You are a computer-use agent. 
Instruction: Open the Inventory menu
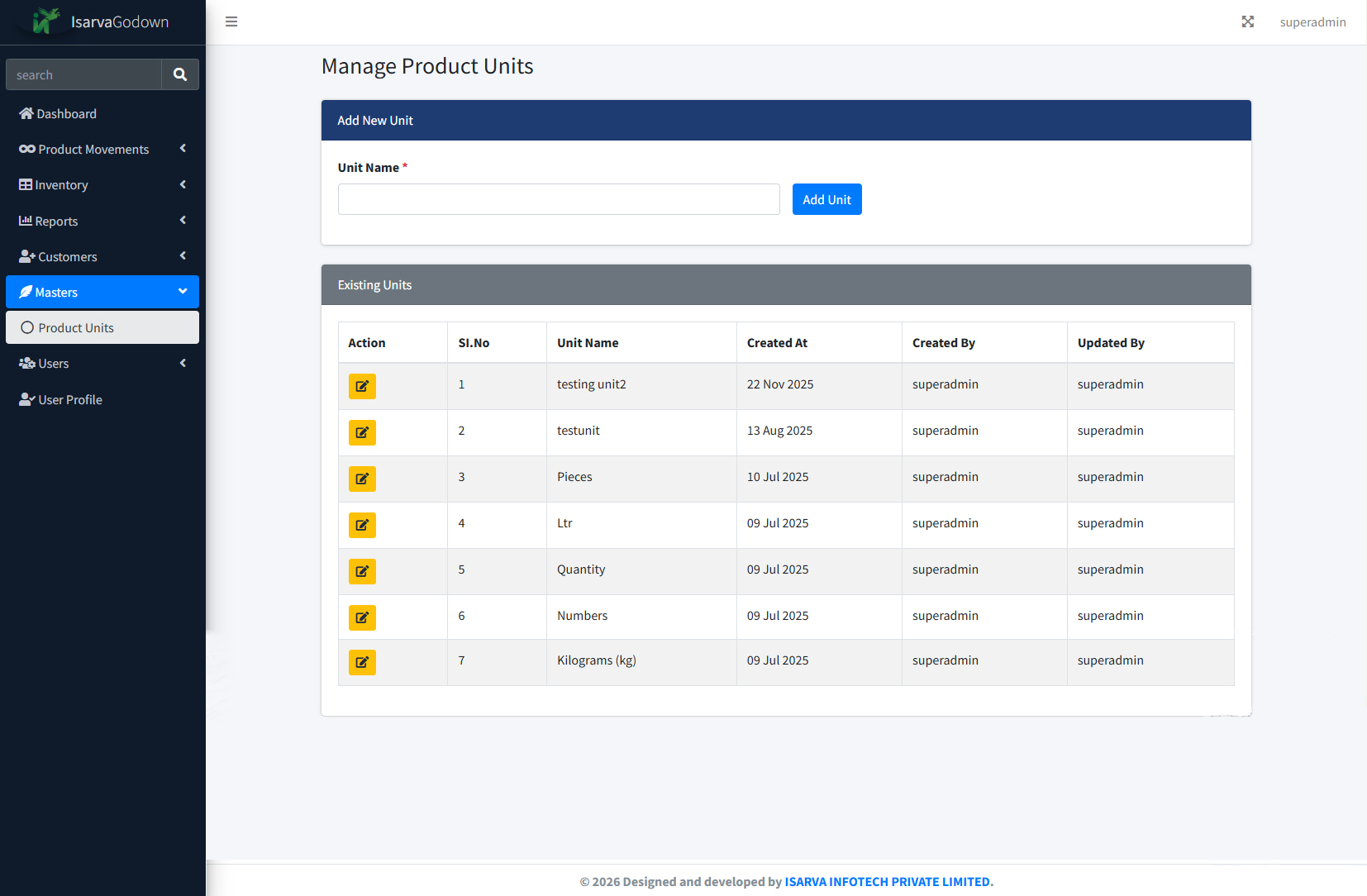[102, 184]
